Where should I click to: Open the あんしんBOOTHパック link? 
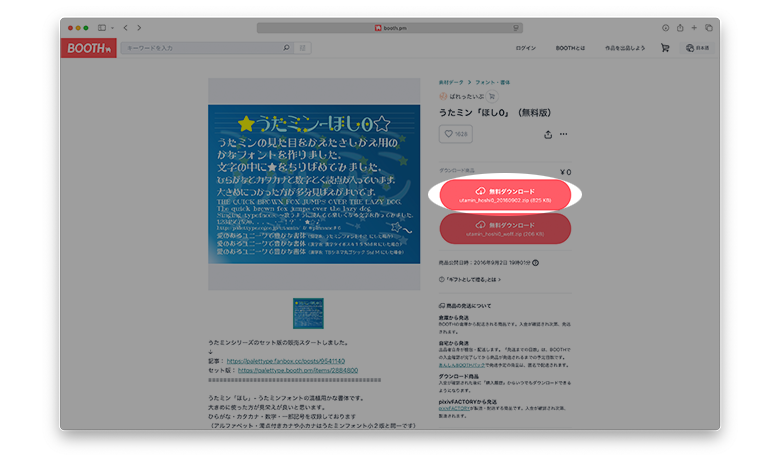(462, 365)
